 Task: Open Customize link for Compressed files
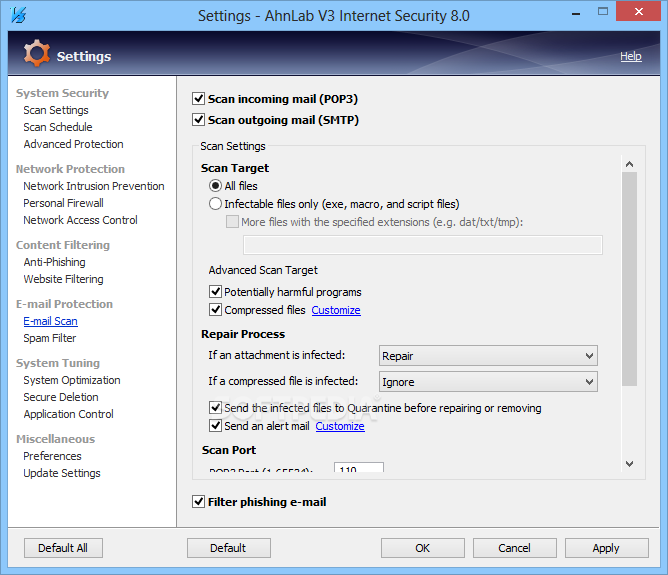[336, 310]
